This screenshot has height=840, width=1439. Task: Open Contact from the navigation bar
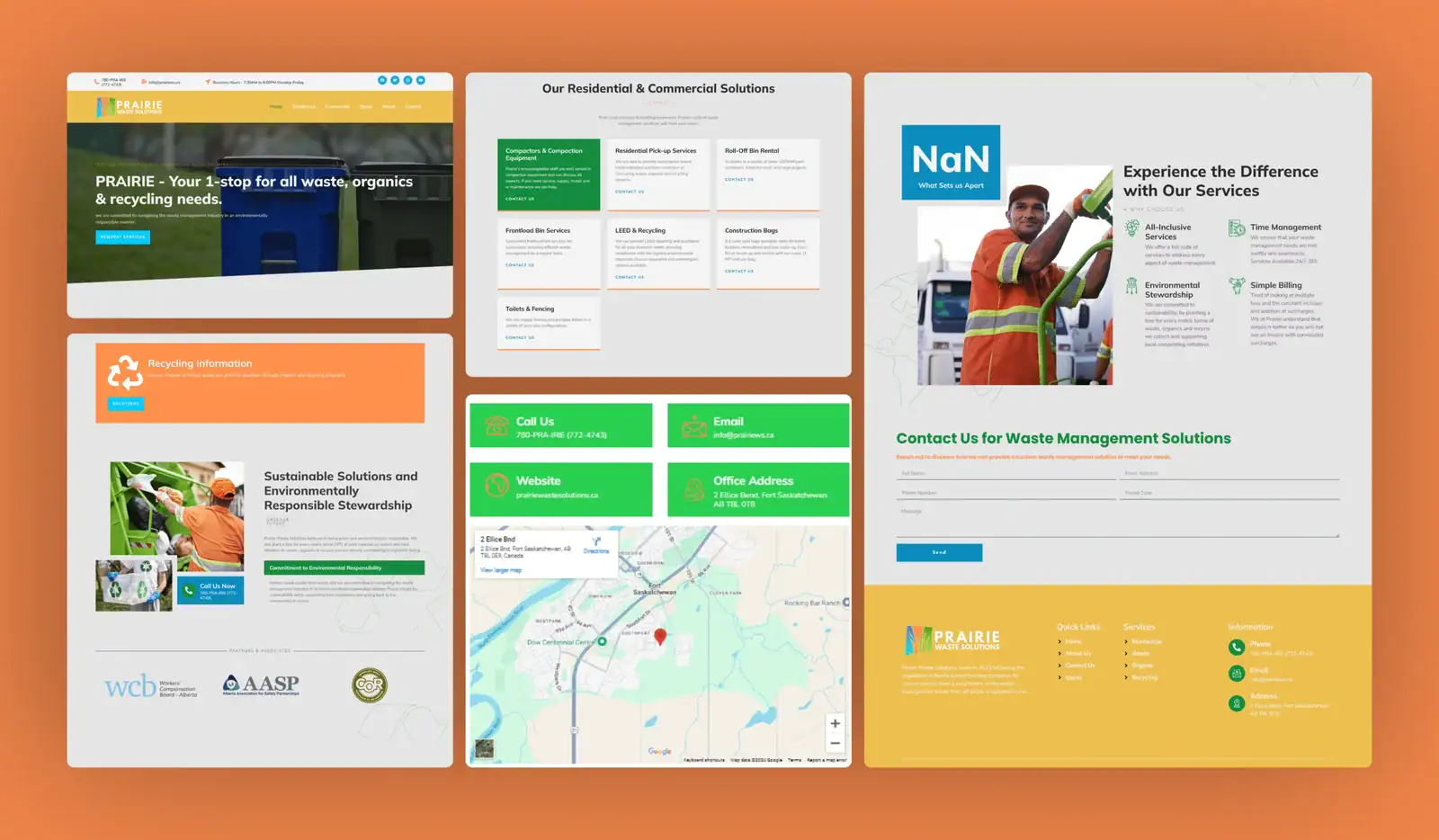[413, 106]
